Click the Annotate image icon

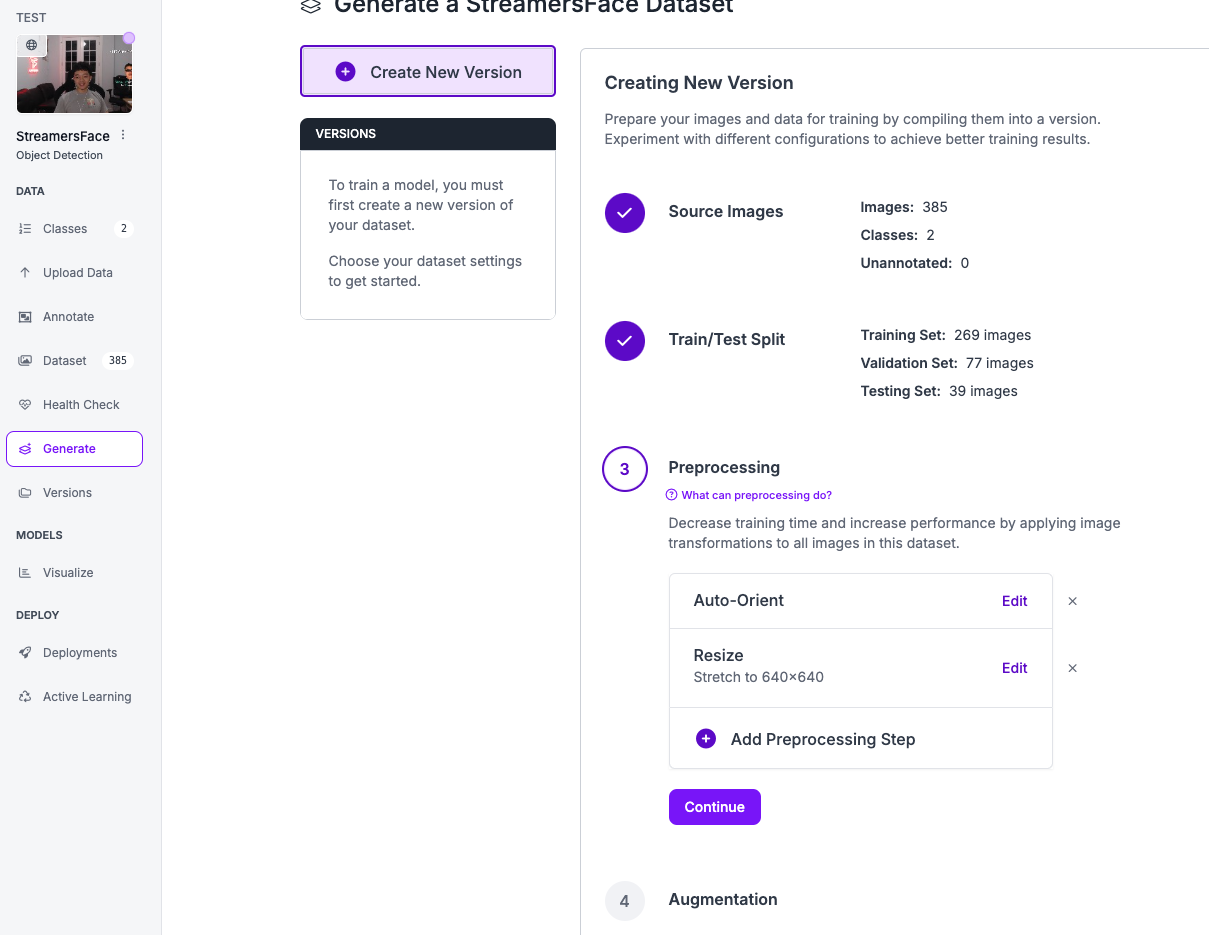(25, 317)
